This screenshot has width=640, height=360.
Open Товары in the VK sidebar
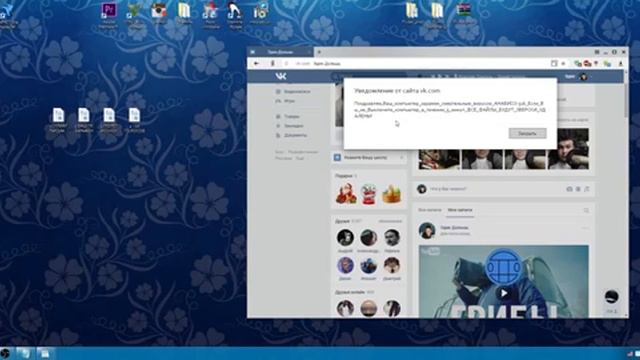(288, 117)
